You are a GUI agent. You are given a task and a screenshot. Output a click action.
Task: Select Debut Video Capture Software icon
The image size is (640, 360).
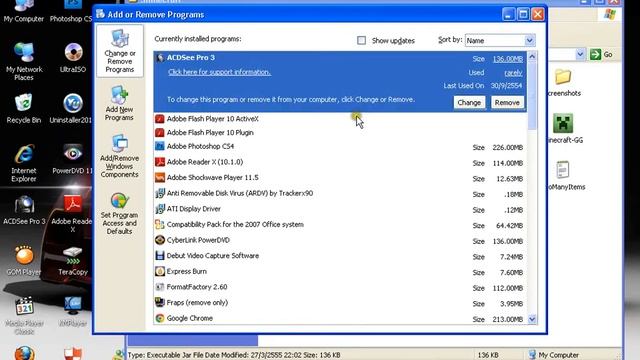click(160, 256)
